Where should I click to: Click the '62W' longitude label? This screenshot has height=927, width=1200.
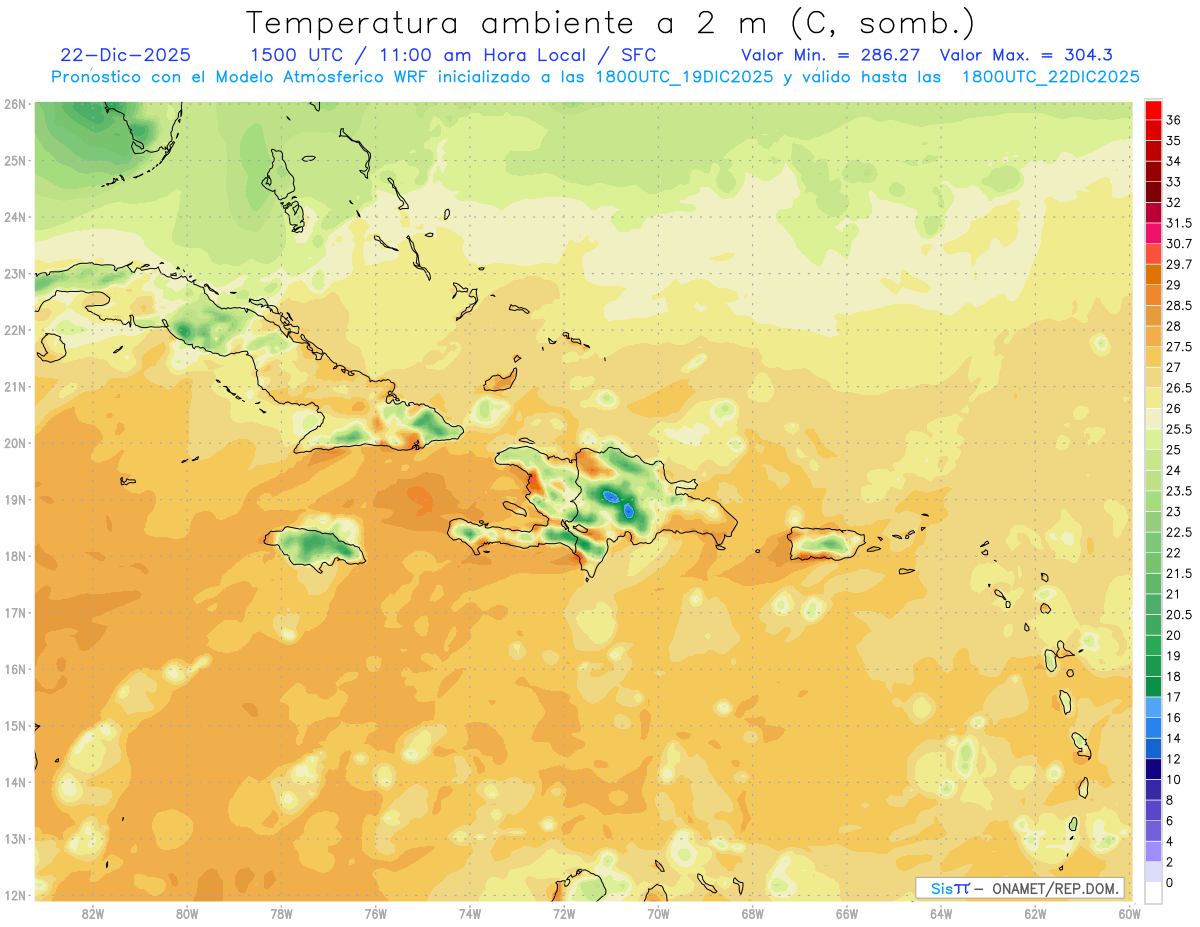click(1035, 913)
